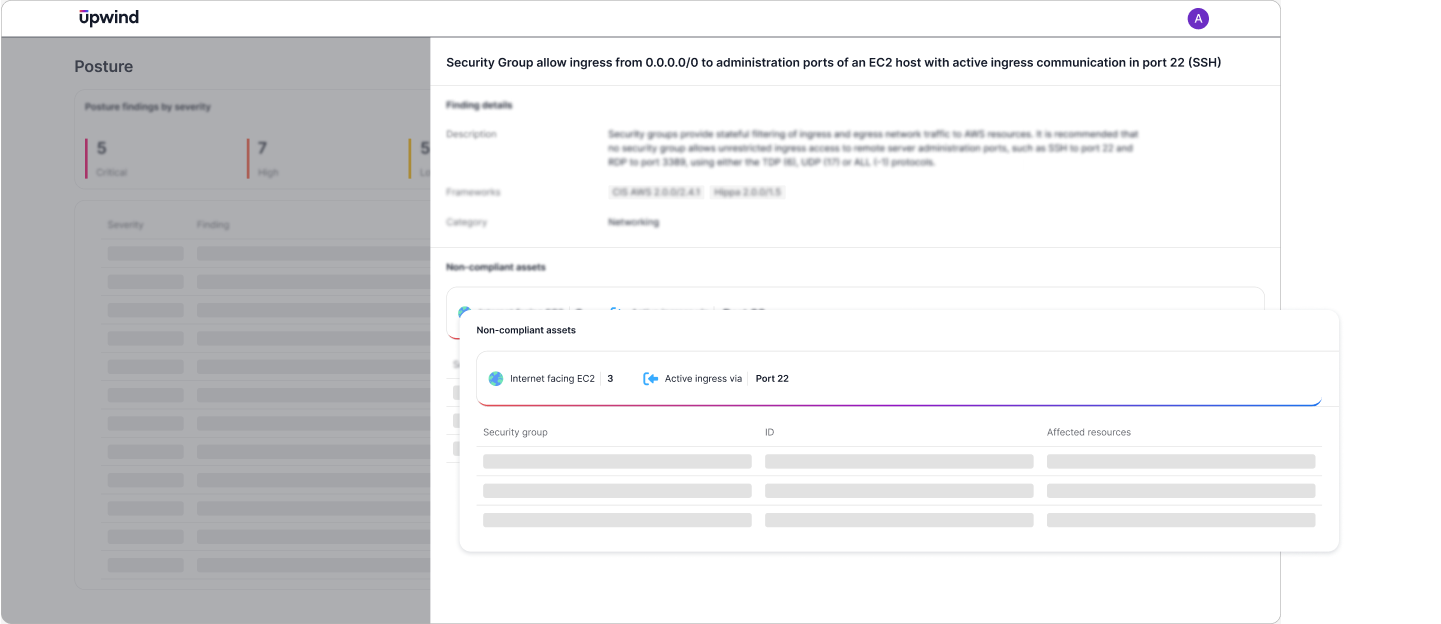This screenshot has height=624, width=1441.
Task: Click the Port 22 label
Action: pos(772,378)
